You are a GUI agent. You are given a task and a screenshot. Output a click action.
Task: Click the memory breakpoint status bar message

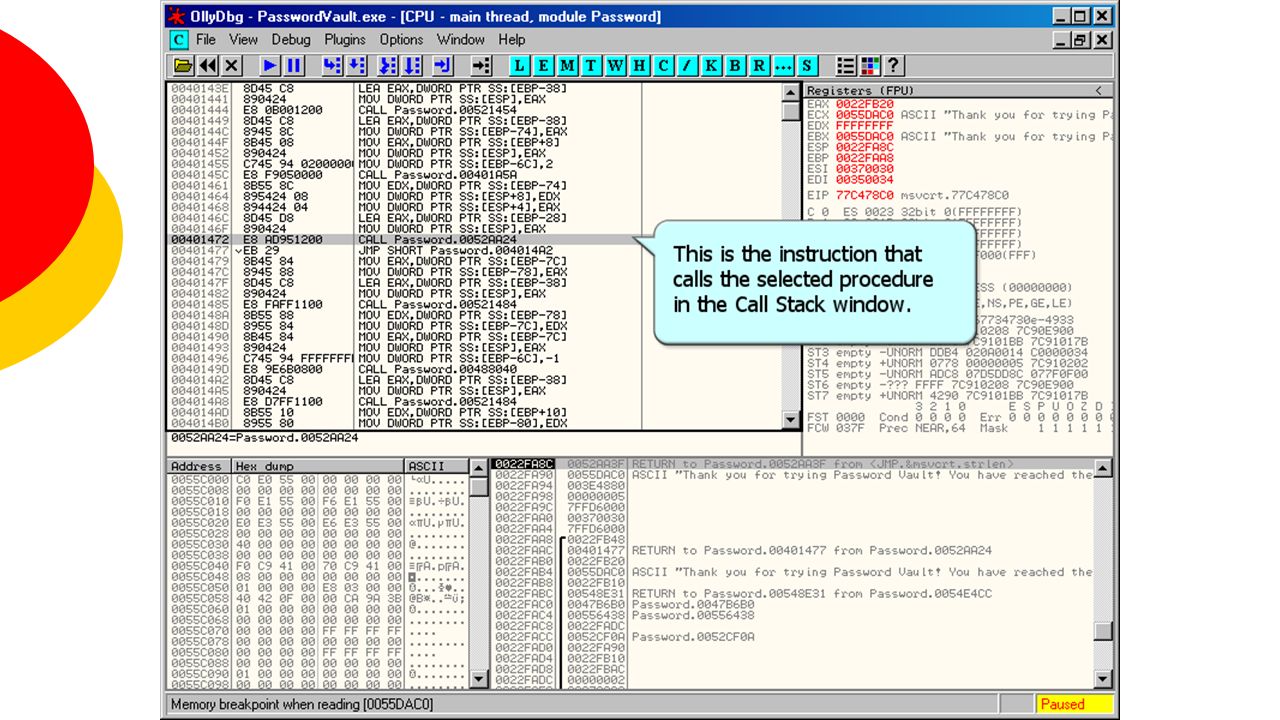301,704
